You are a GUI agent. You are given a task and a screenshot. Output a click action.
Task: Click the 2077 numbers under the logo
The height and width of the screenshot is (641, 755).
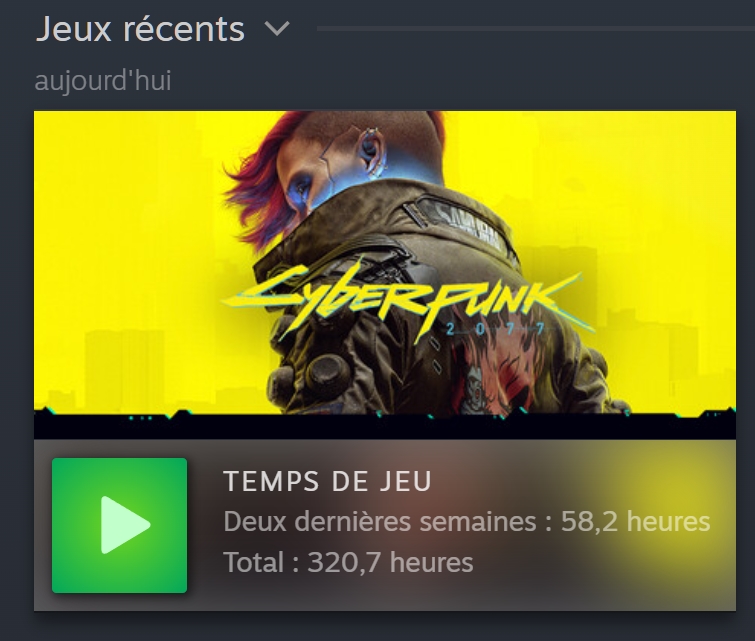pos(495,329)
